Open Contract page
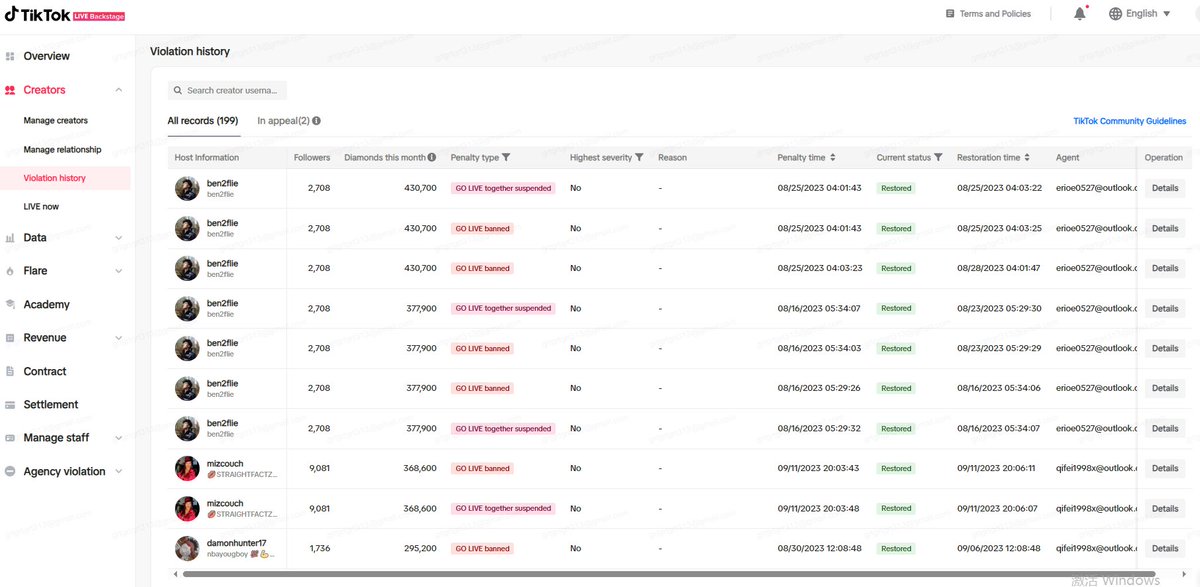Viewport: 1200px width, 587px height. point(45,371)
